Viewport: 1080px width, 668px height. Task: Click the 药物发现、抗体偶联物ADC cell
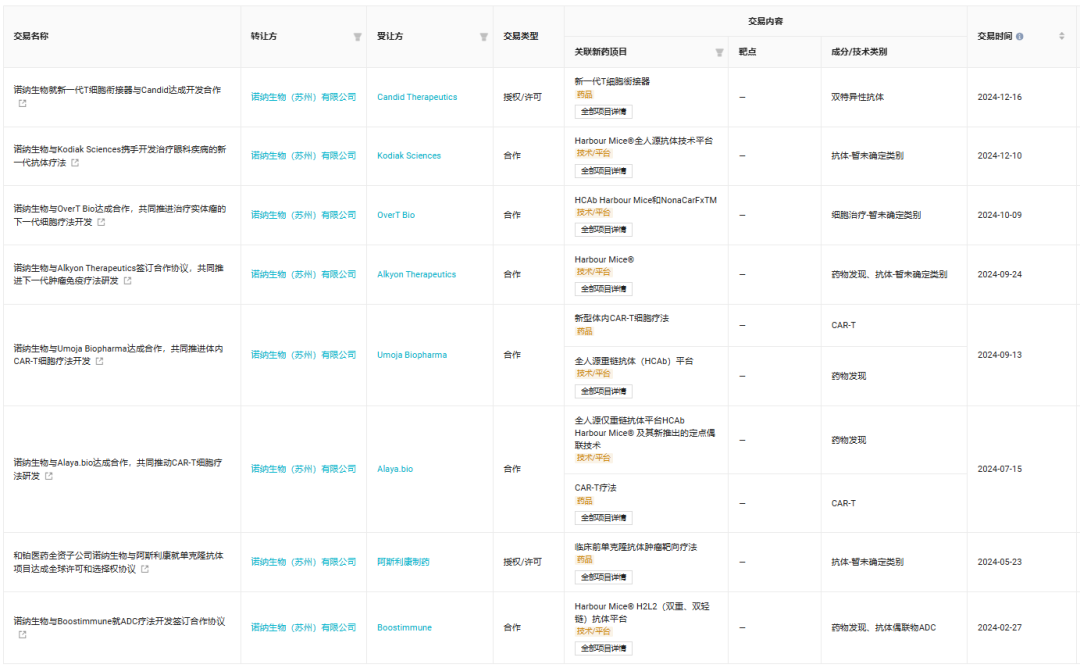(883, 627)
